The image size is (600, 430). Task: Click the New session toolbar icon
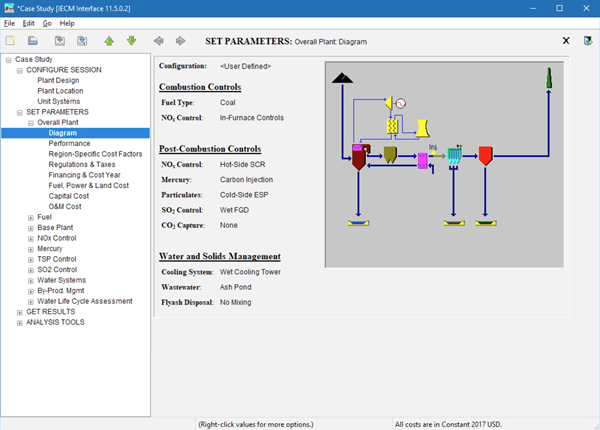click(x=11, y=41)
